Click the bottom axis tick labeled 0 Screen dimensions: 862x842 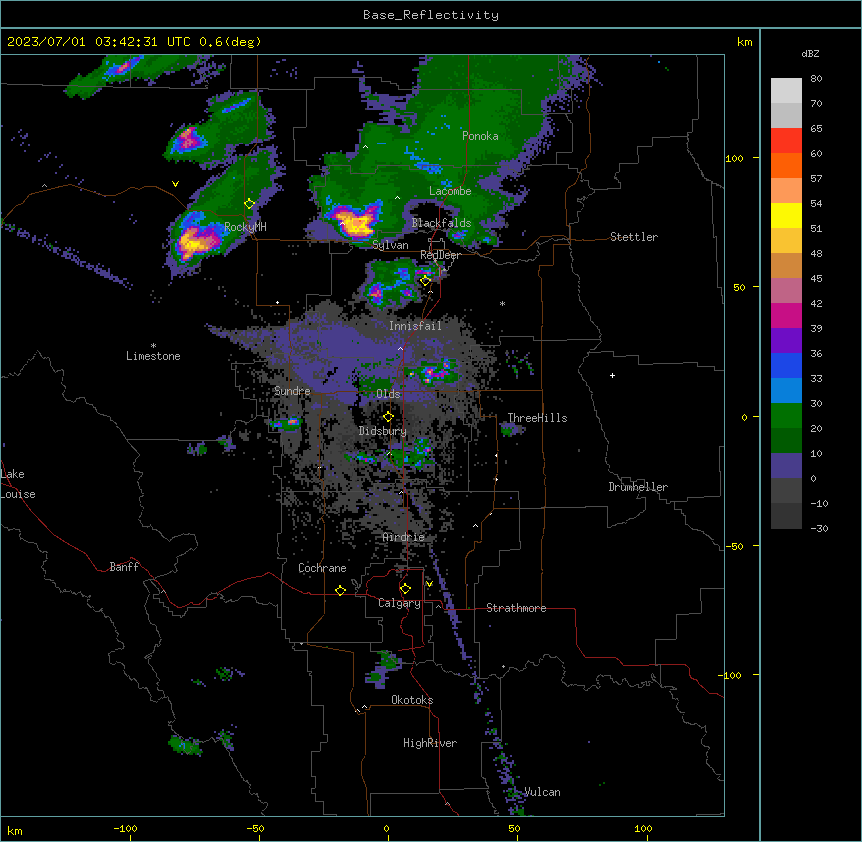386,829
